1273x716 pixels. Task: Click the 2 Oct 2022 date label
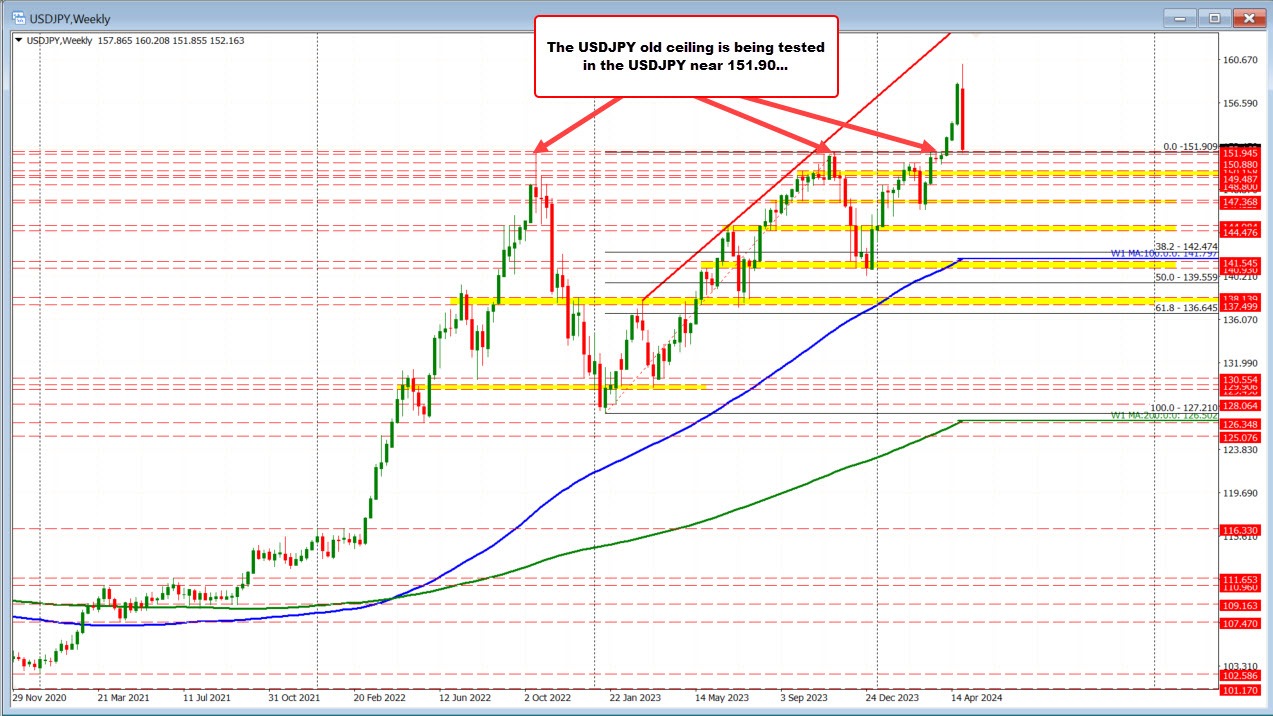547,697
